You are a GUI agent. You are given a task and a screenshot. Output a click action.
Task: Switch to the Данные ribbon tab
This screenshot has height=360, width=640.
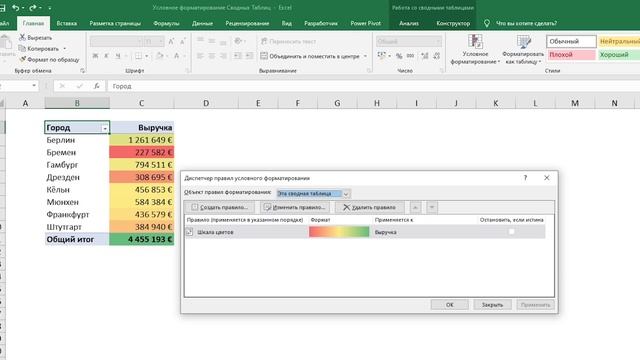pos(202,23)
